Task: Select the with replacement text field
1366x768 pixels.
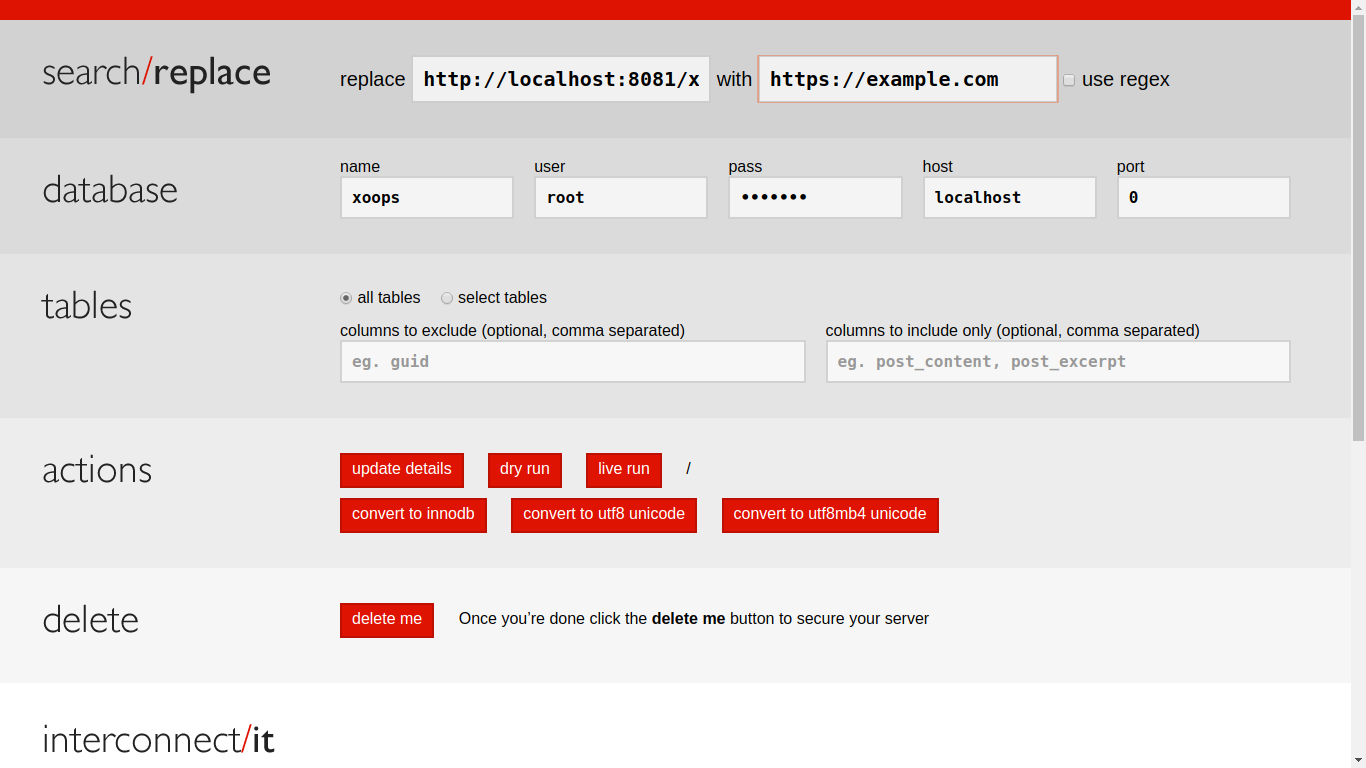Action: [906, 79]
